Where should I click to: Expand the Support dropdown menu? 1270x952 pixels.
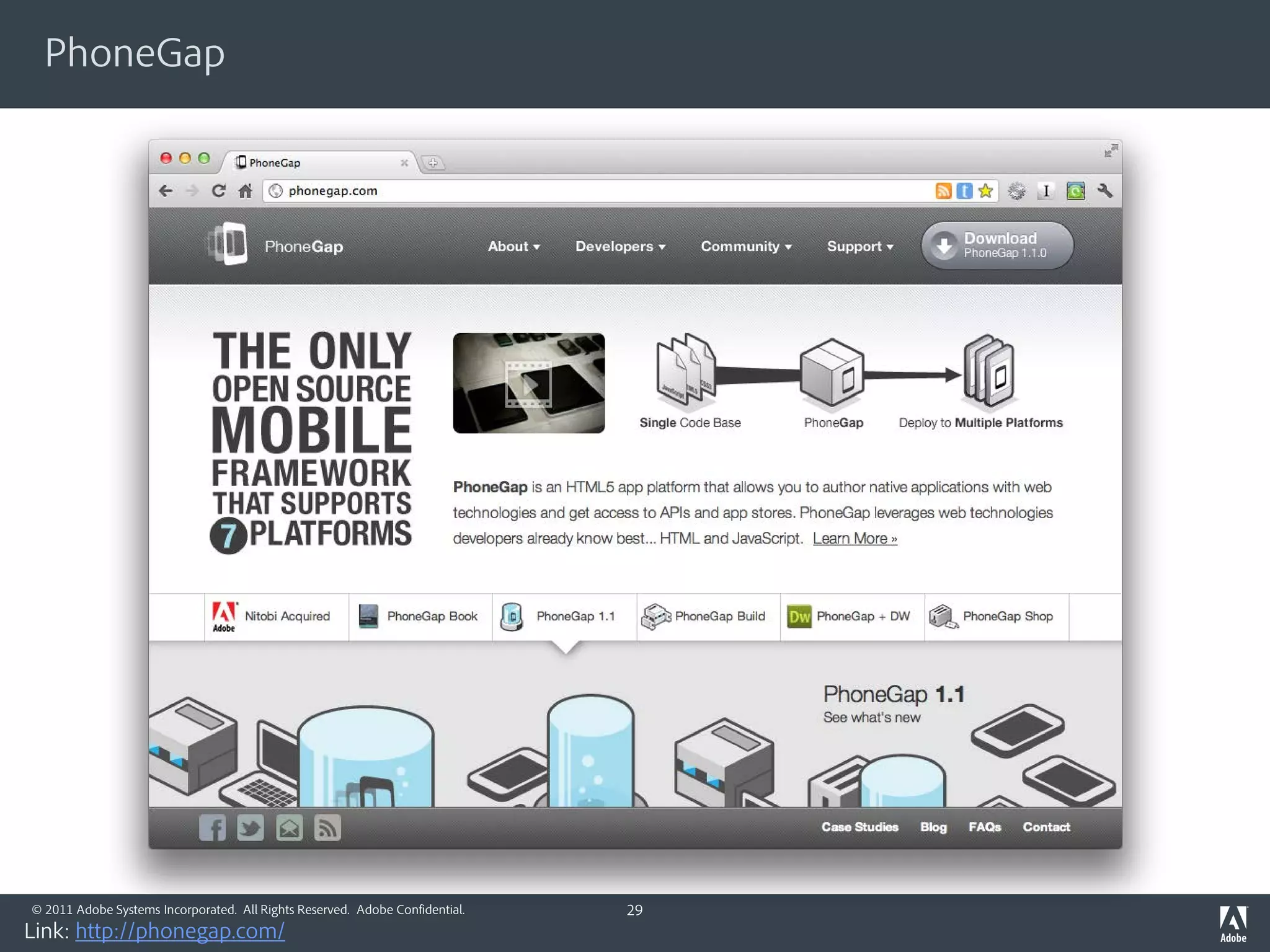point(860,246)
